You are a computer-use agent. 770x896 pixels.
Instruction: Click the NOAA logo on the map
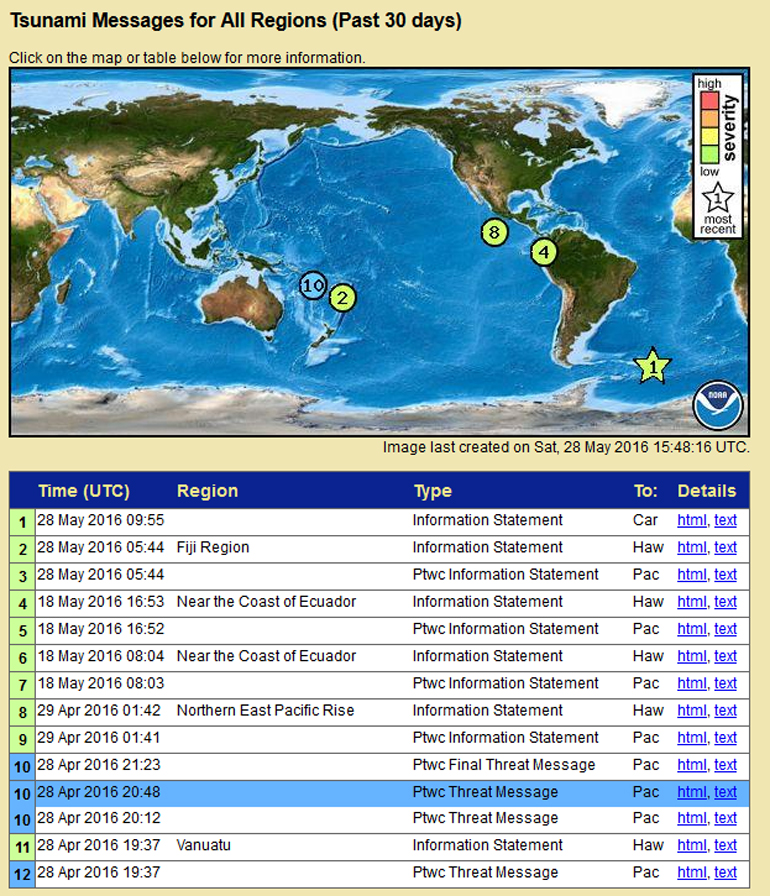click(717, 407)
